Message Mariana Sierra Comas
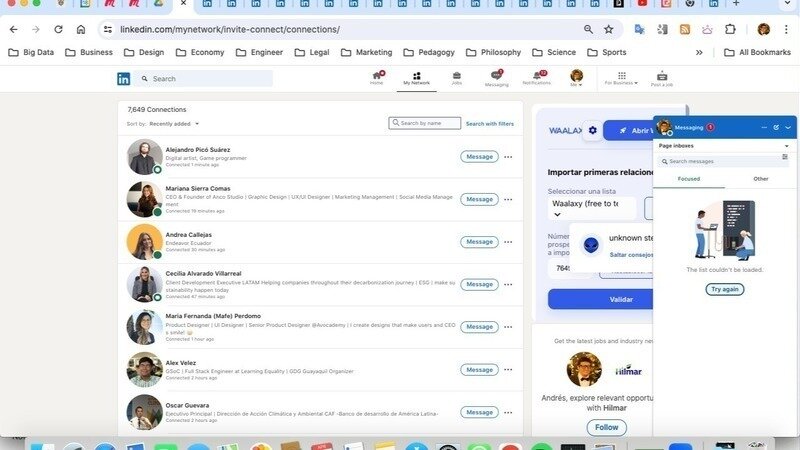 point(479,199)
